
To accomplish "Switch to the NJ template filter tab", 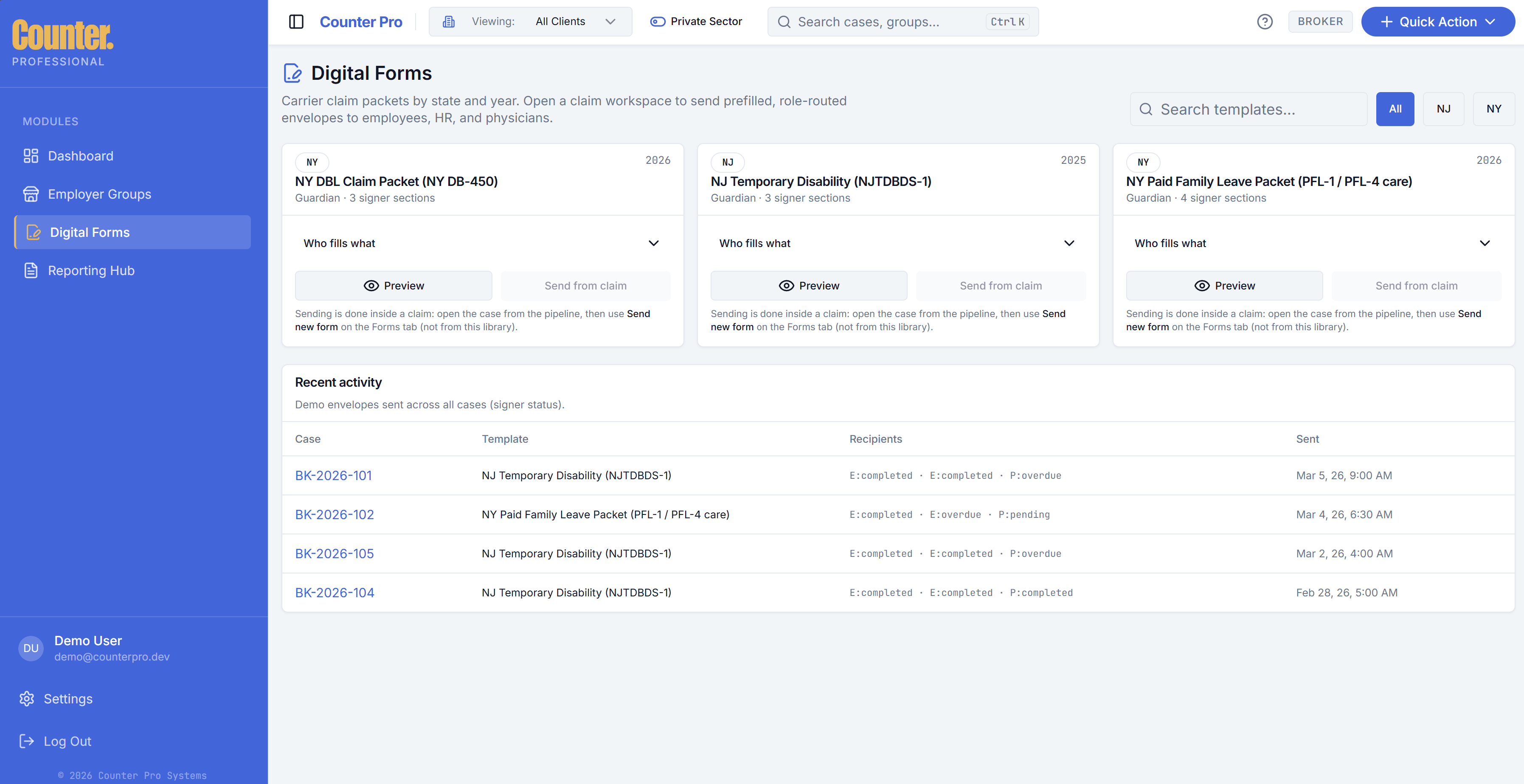I will pos(1443,109).
